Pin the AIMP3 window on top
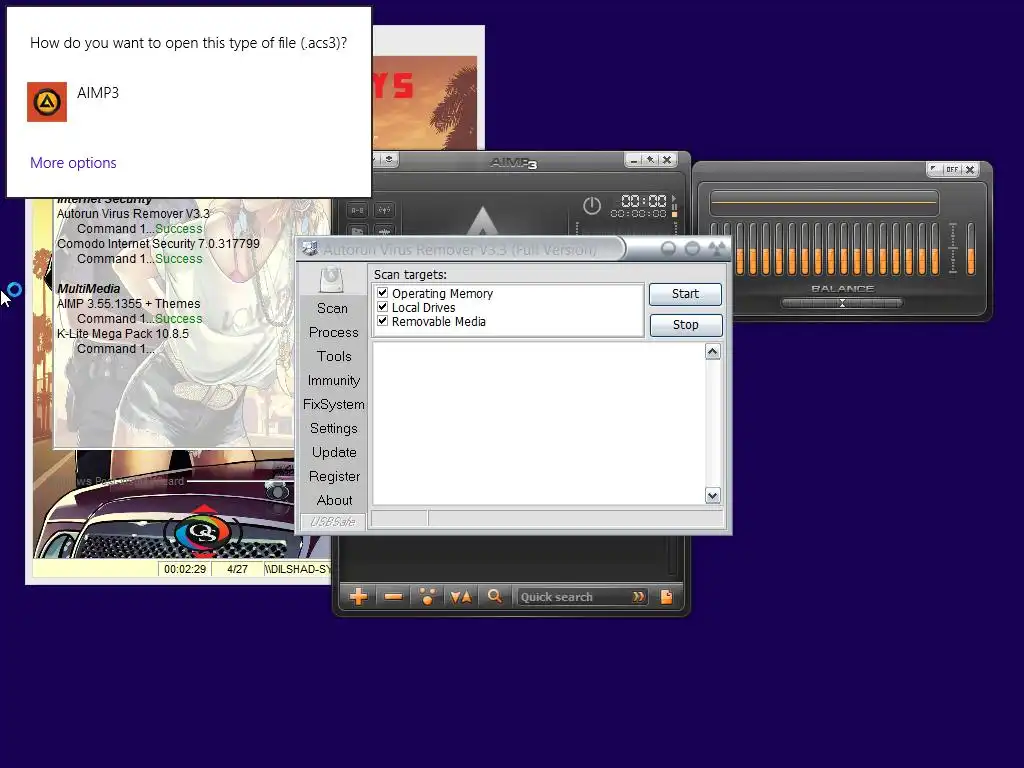This screenshot has width=1024, height=768. (650, 159)
